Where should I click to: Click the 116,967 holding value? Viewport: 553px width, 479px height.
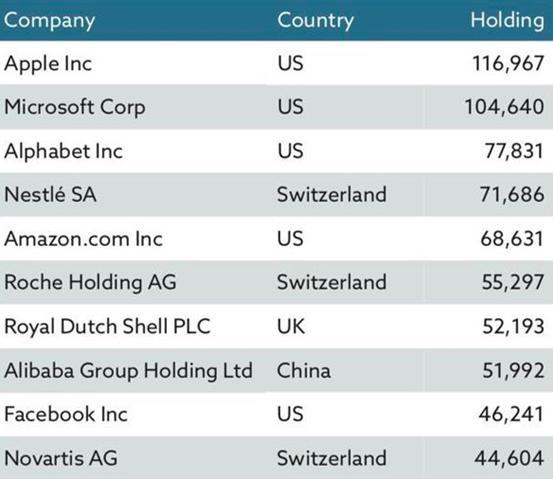click(508, 63)
